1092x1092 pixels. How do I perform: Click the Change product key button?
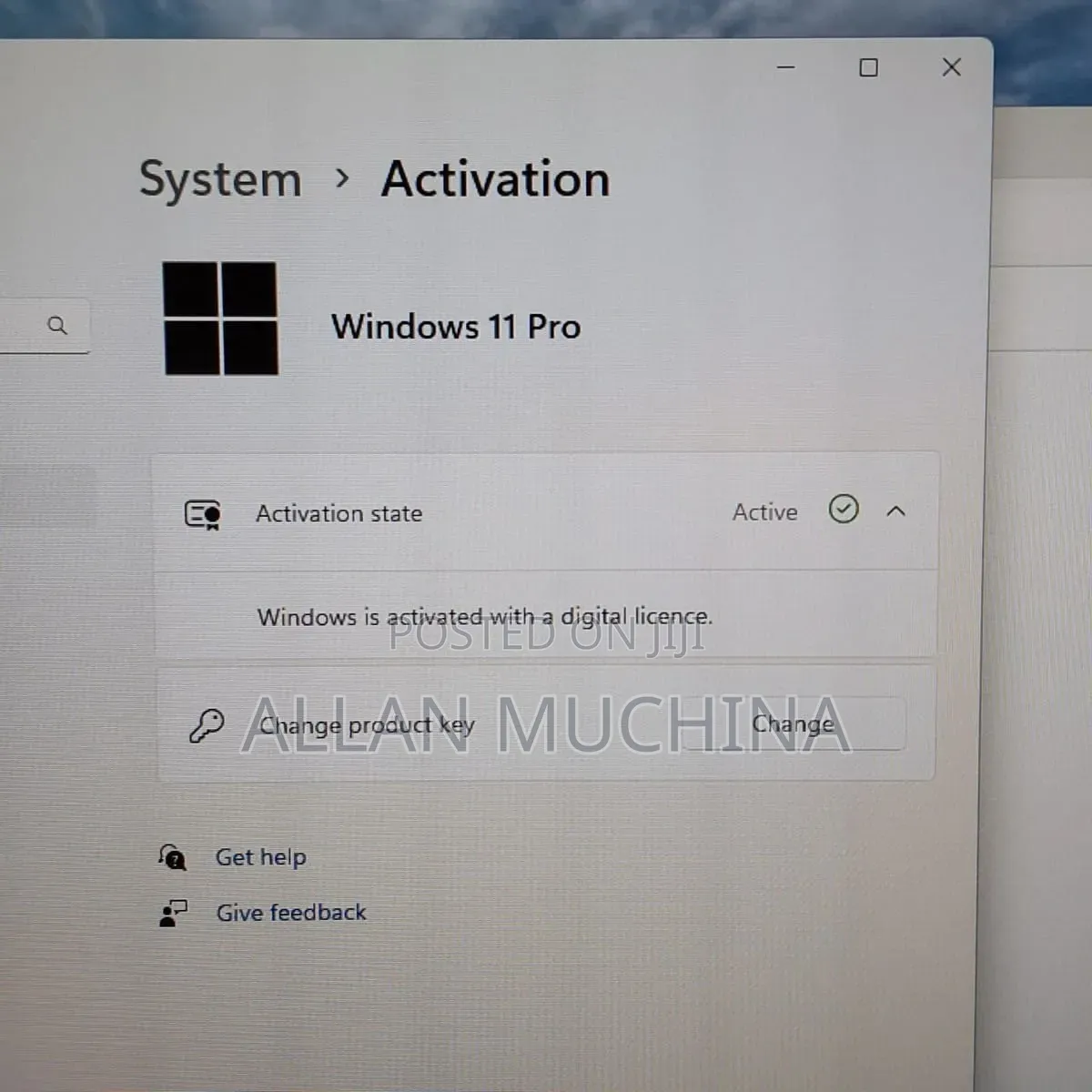794,723
